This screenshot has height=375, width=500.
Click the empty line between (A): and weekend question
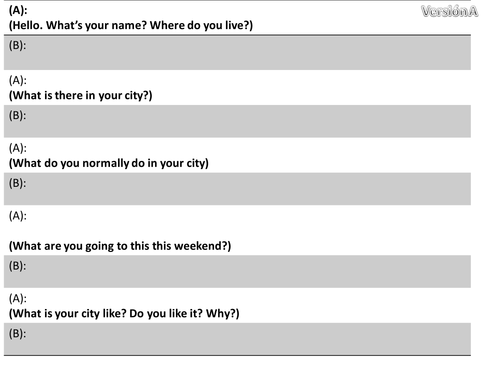[x=237, y=231]
